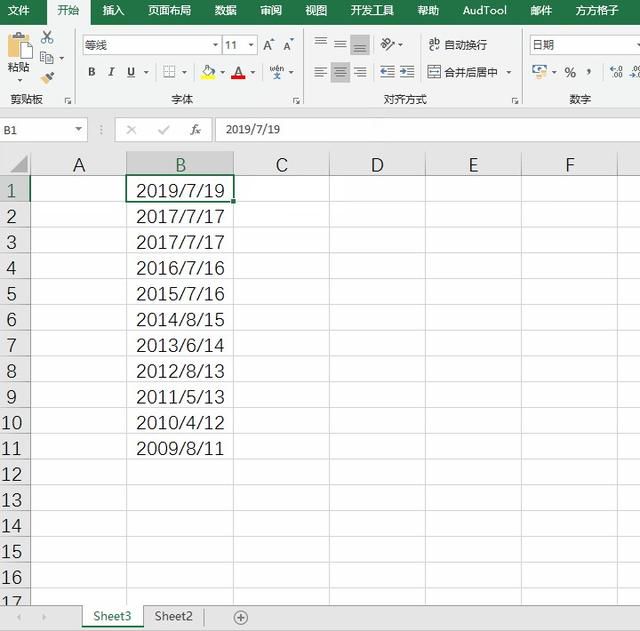Open the 方方格子 ribbon tab
The width and height of the screenshot is (640, 631).
coord(597,10)
